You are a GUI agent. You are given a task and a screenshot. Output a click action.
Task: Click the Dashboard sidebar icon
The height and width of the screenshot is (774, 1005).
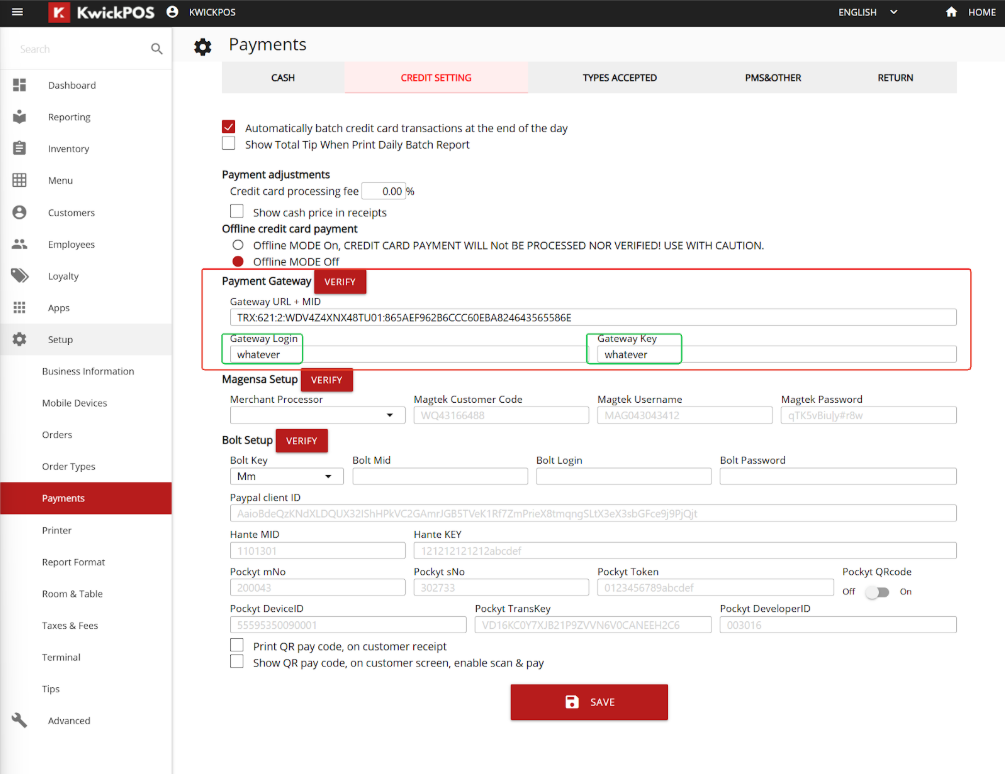coord(19,85)
